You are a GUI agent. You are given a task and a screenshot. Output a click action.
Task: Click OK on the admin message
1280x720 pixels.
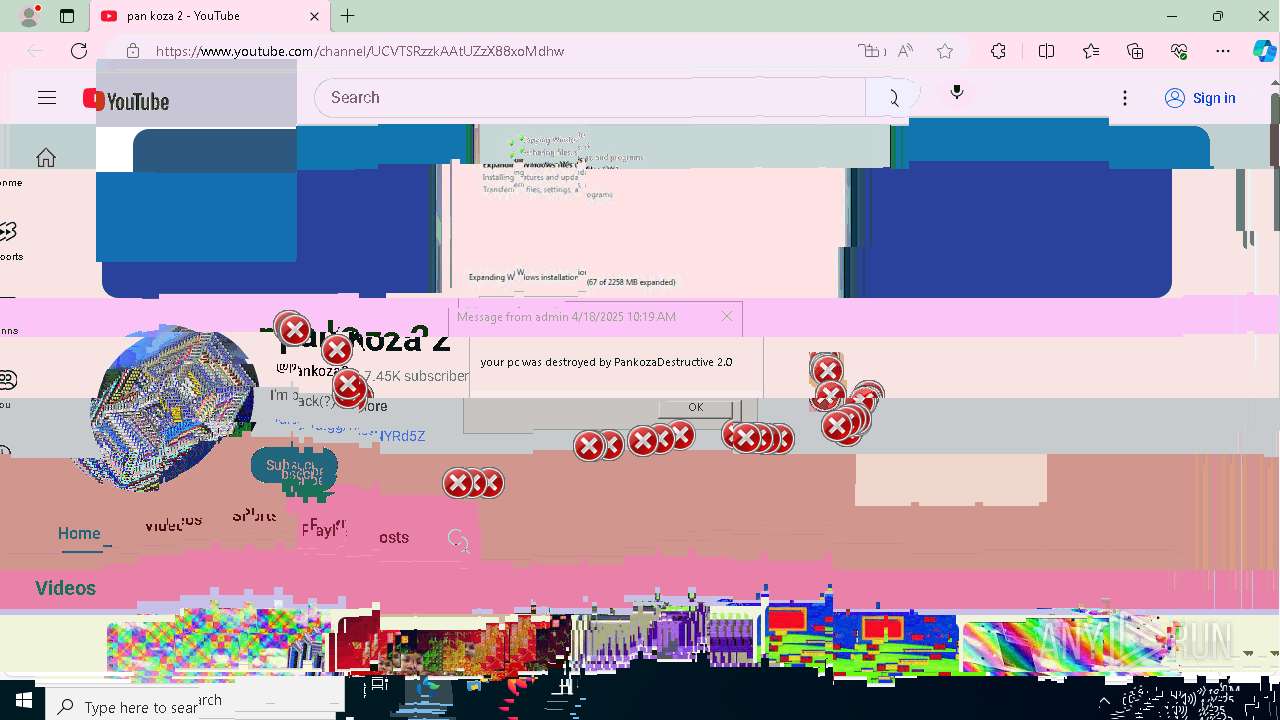click(695, 407)
